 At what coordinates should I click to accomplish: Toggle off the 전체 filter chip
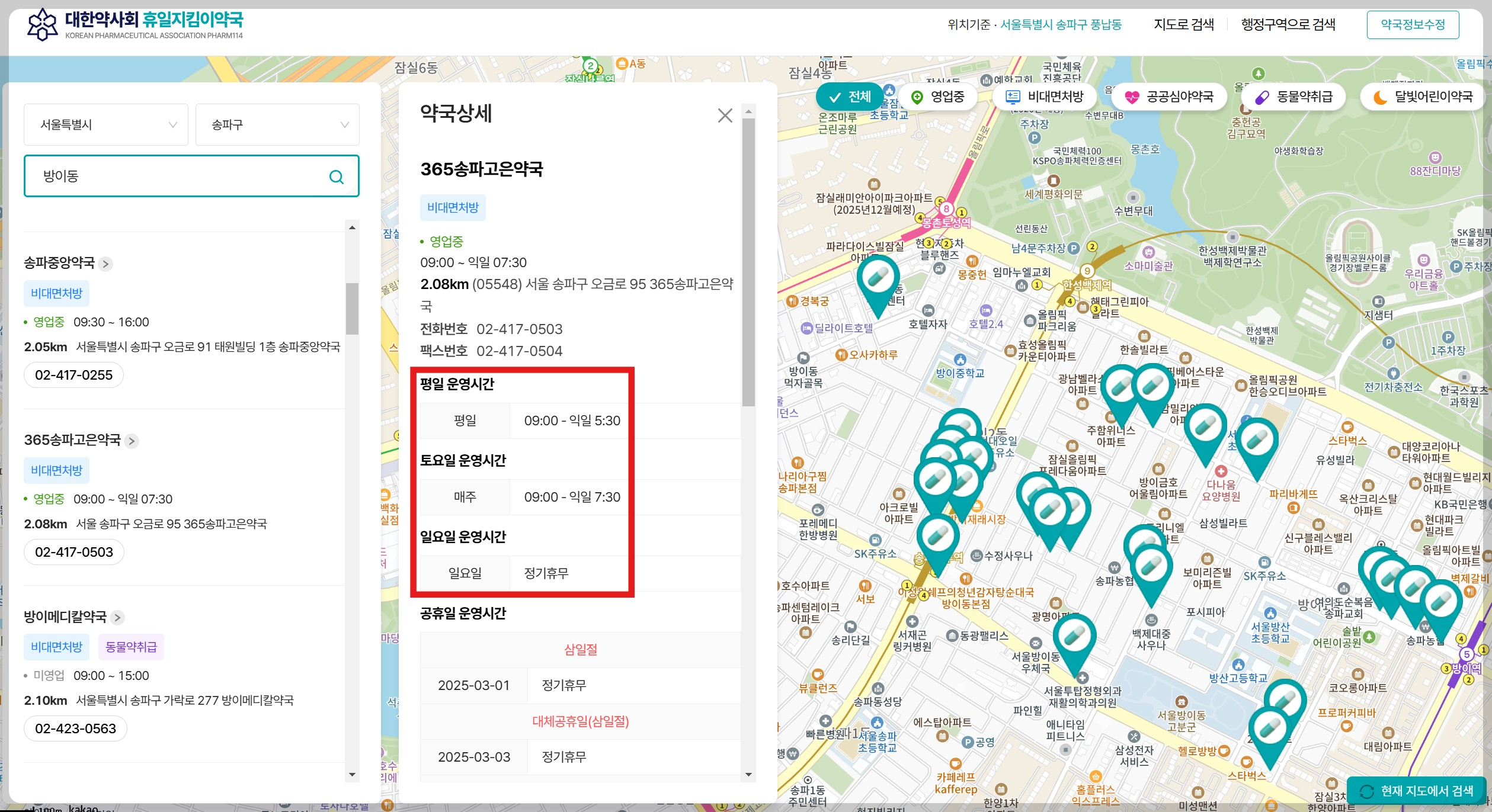849,96
